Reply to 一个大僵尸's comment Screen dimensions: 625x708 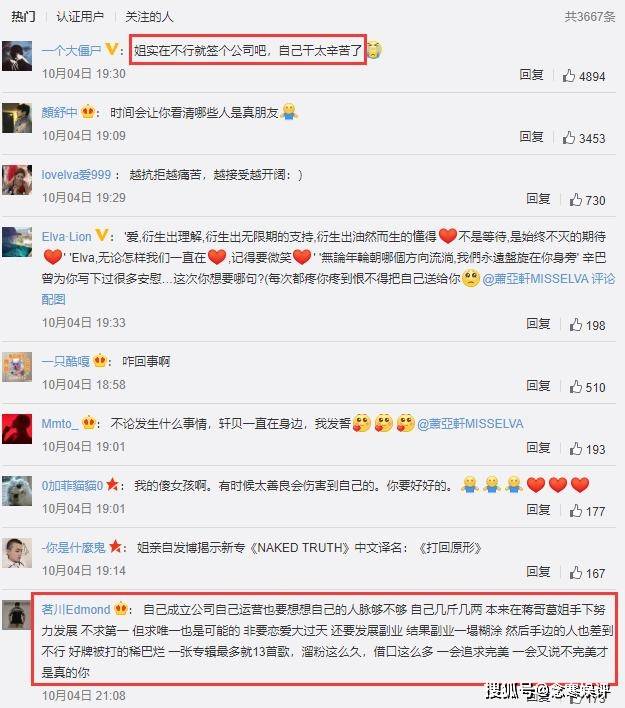point(532,75)
